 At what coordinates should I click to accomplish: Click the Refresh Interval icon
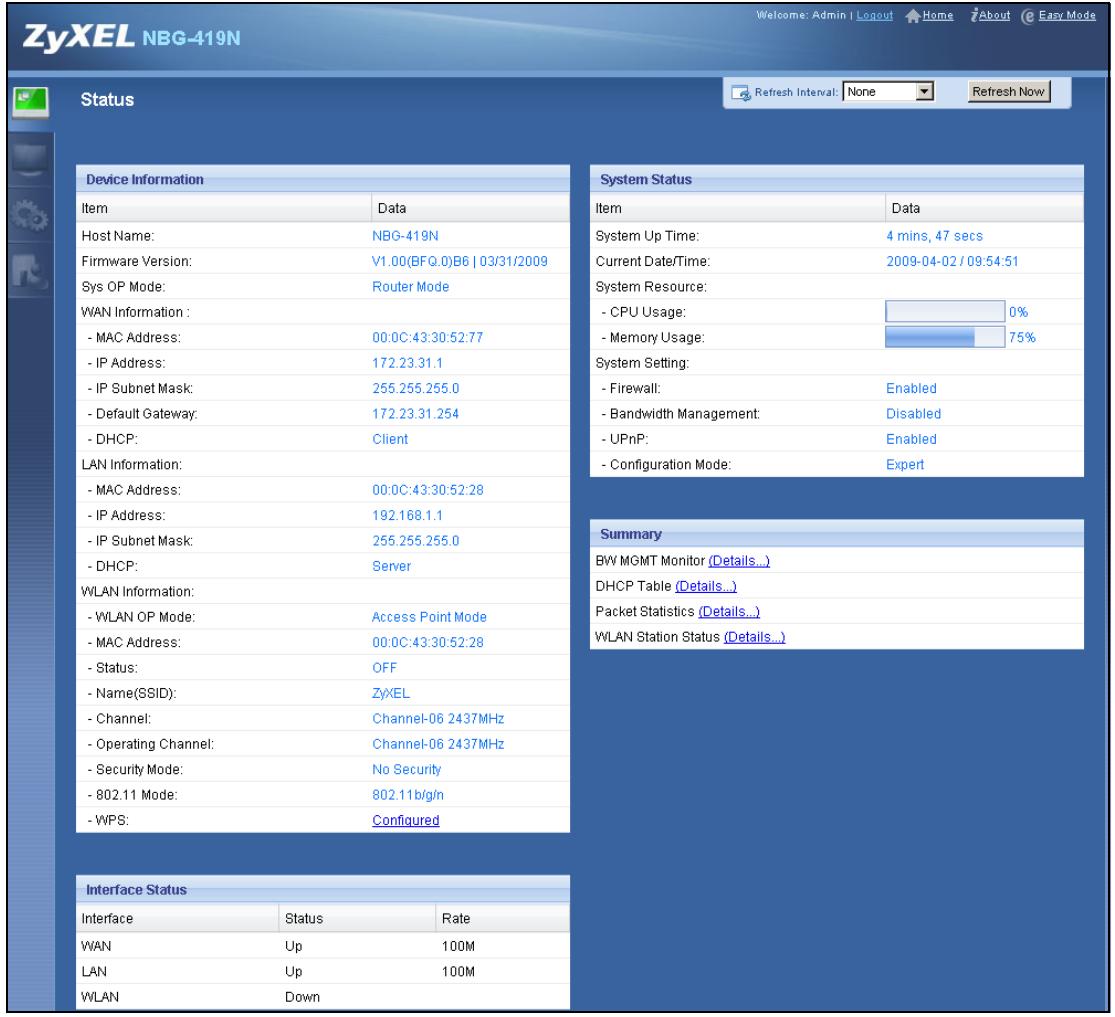coord(741,93)
